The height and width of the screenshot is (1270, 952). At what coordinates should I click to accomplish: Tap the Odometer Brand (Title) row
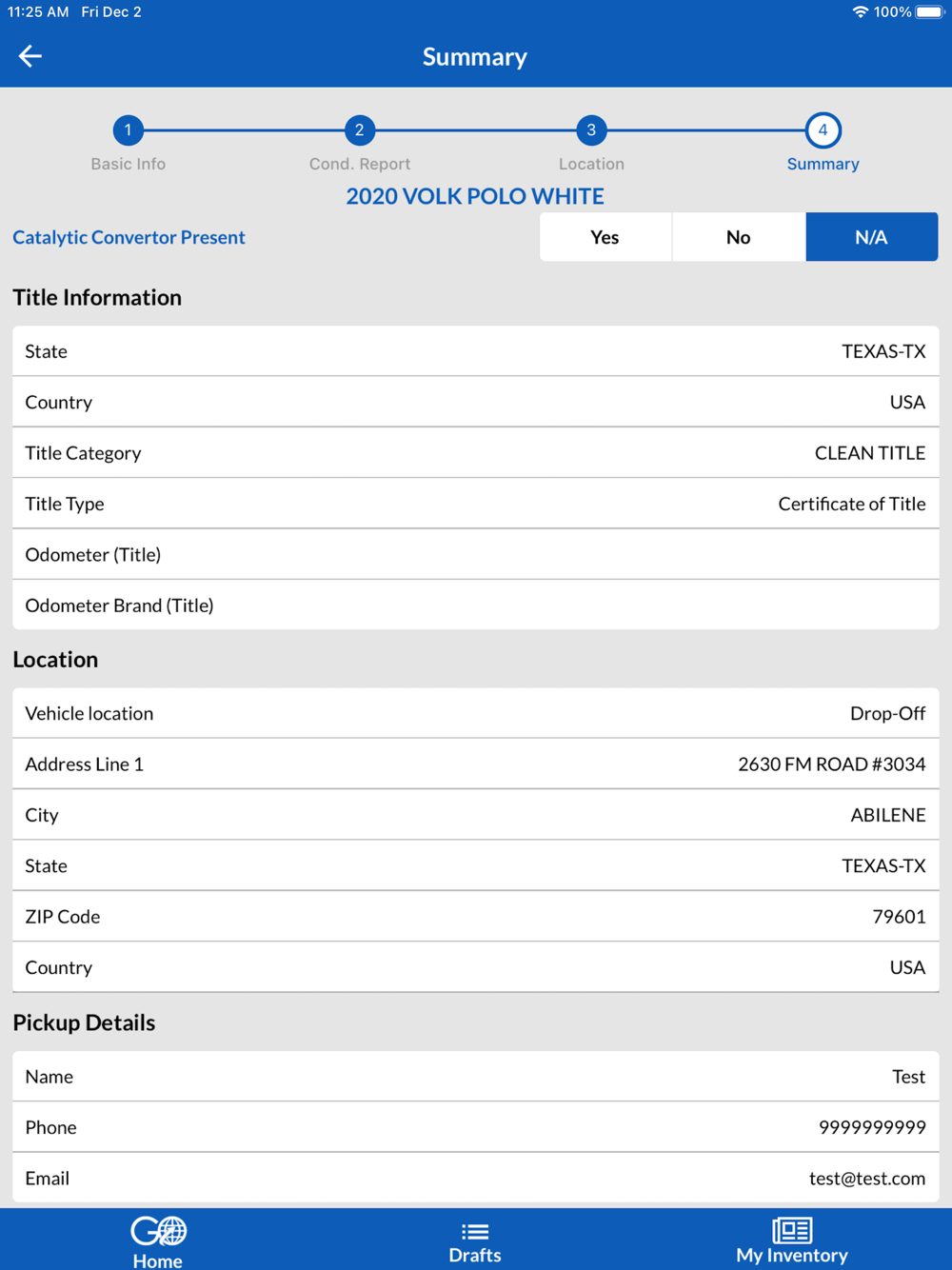(x=476, y=605)
